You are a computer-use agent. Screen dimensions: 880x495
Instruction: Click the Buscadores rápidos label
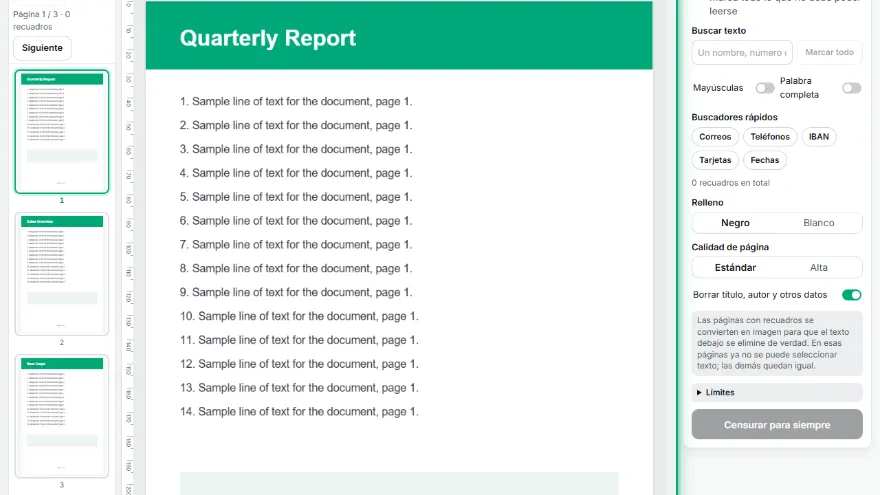pos(734,117)
